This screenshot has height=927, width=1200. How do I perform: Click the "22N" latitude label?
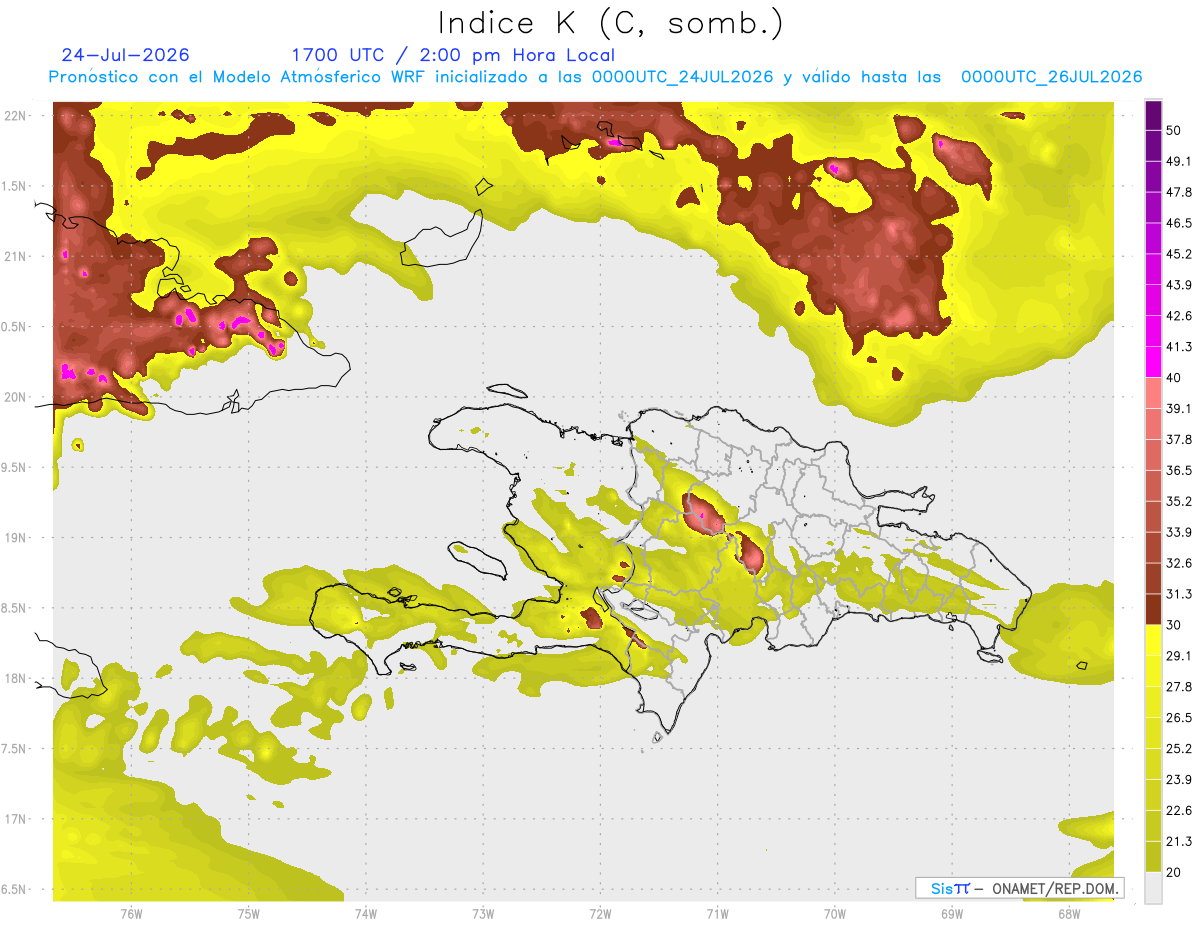(x=15, y=115)
